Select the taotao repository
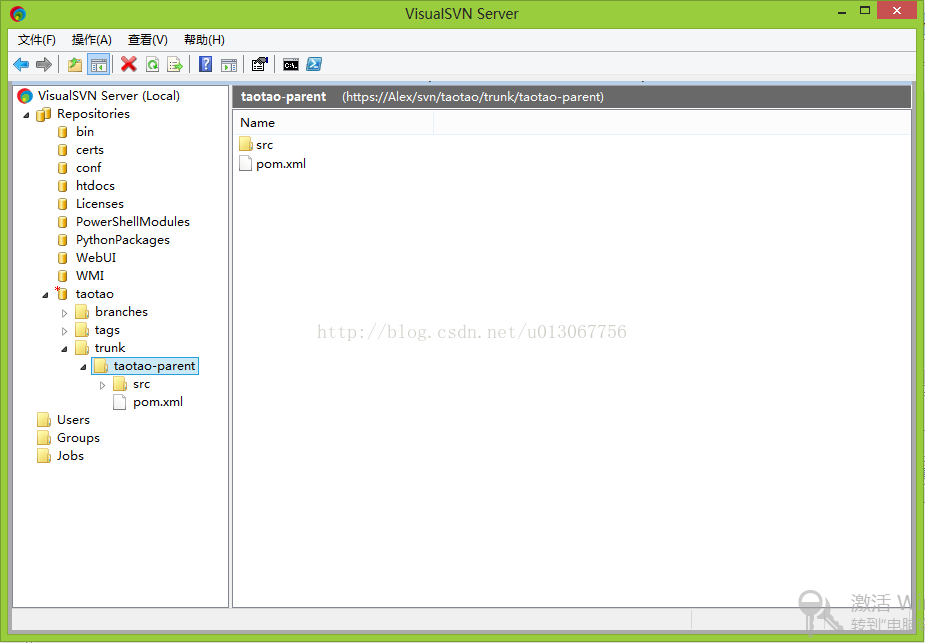 (94, 294)
